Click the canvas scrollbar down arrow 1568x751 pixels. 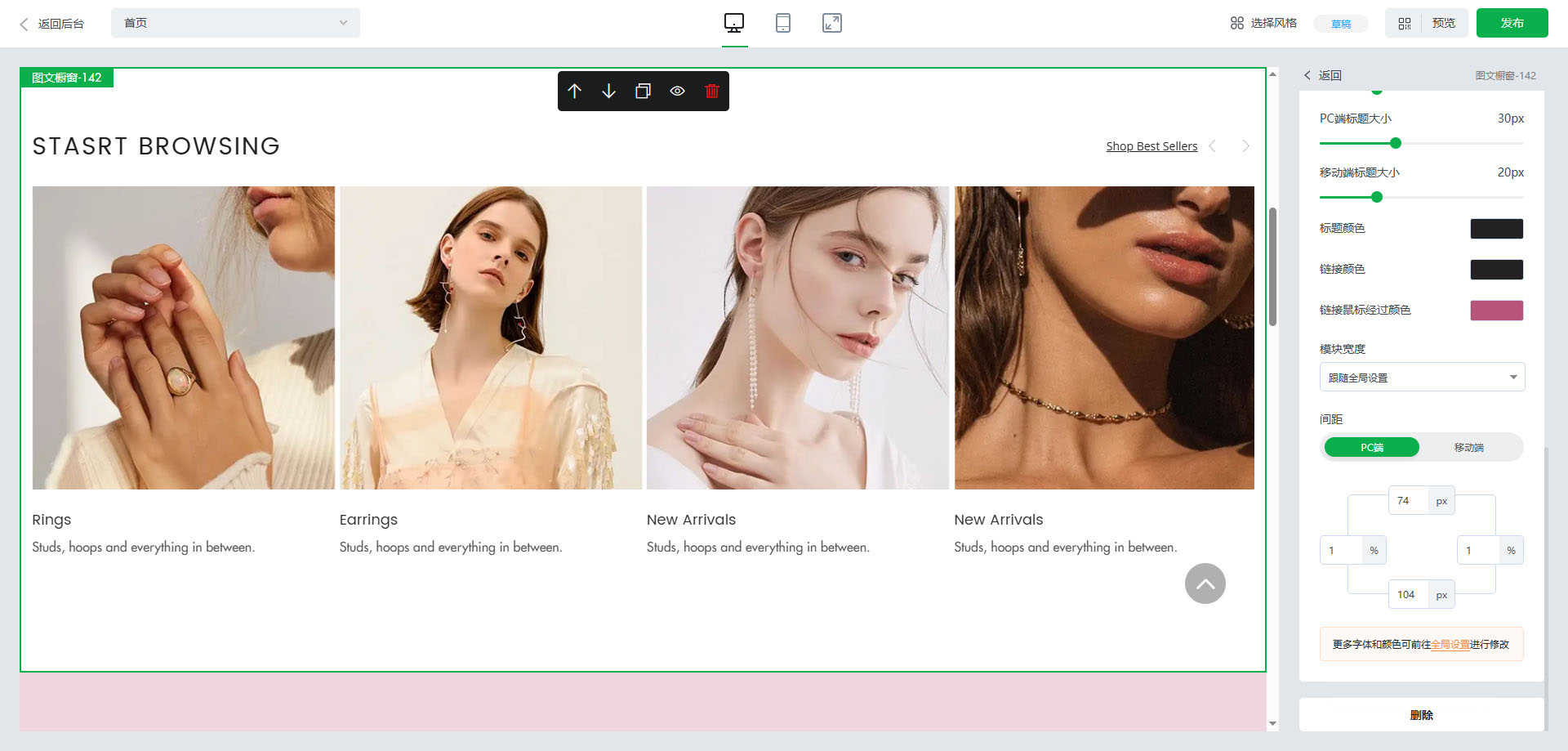[1272, 724]
